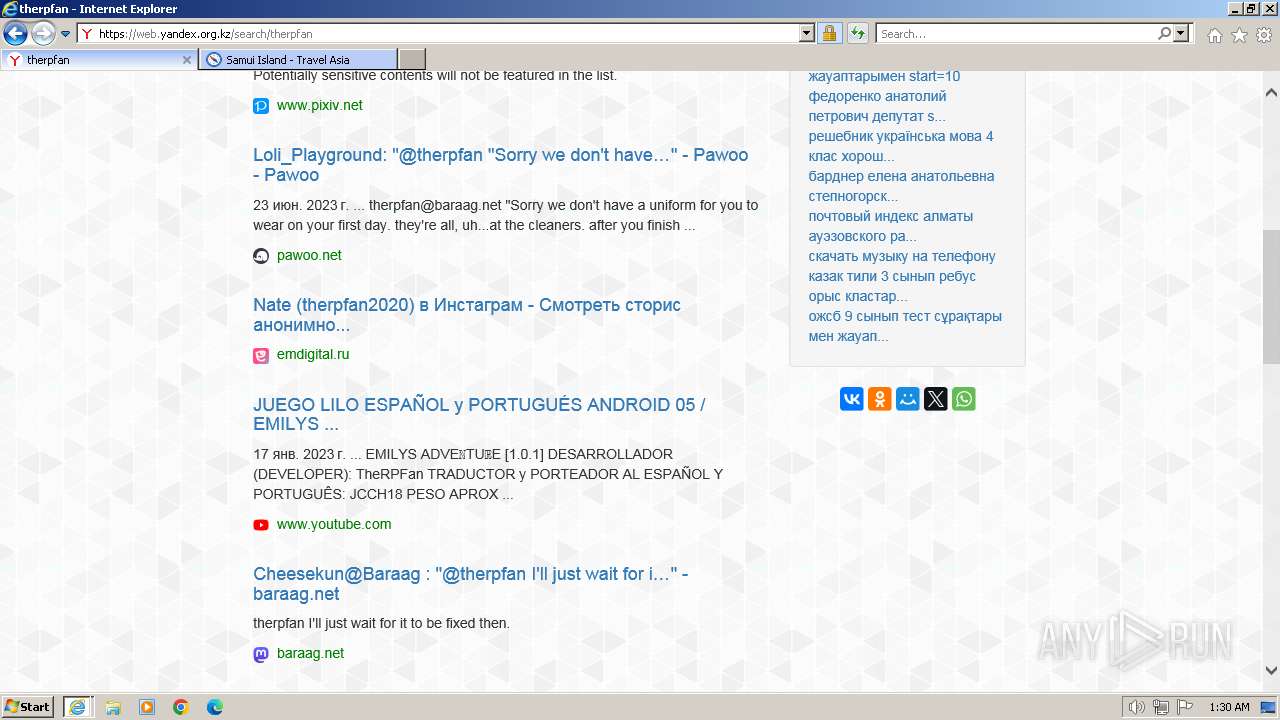The height and width of the screenshot is (720, 1280).
Task: Open a new blank tab
Action: coord(412,60)
